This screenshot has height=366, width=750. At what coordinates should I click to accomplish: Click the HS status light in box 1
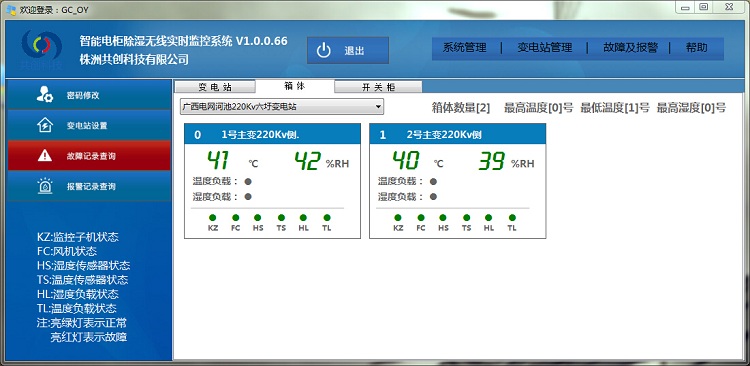[443, 218]
